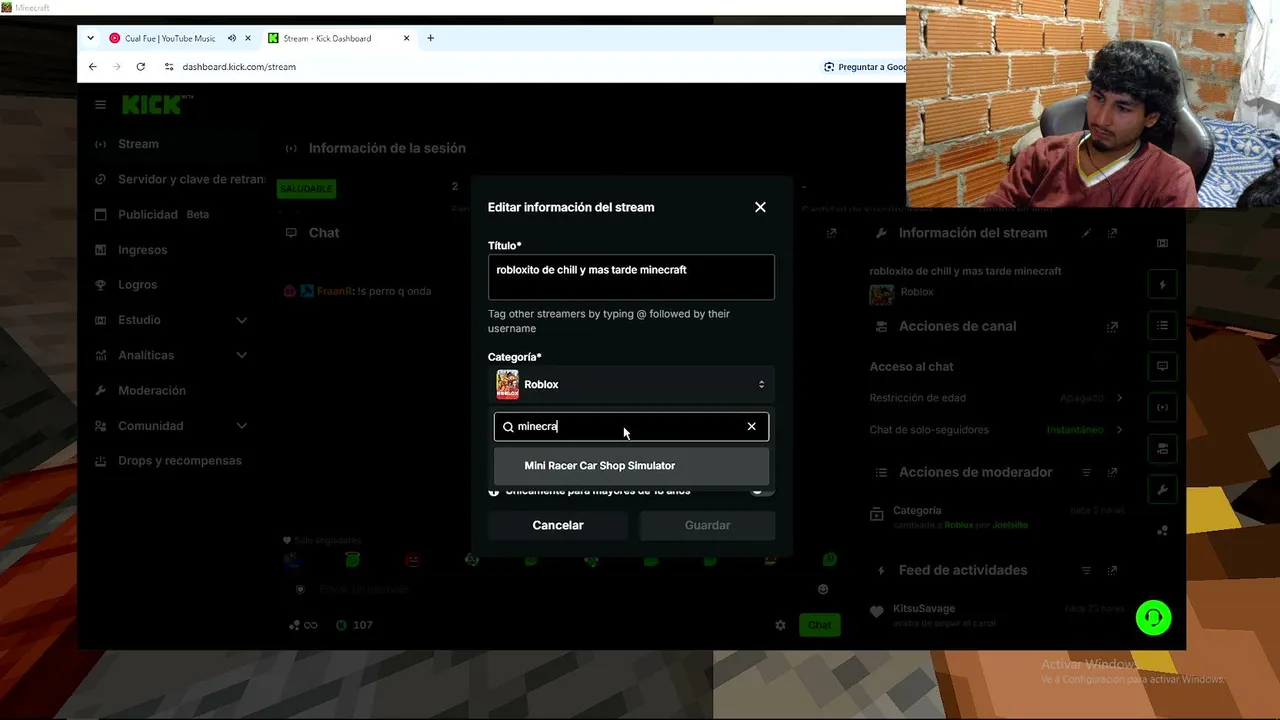Image resolution: width=1280 pixels, height=720 pixels.
Task: Open a new browser tab
Action: (x=431, y=38)
